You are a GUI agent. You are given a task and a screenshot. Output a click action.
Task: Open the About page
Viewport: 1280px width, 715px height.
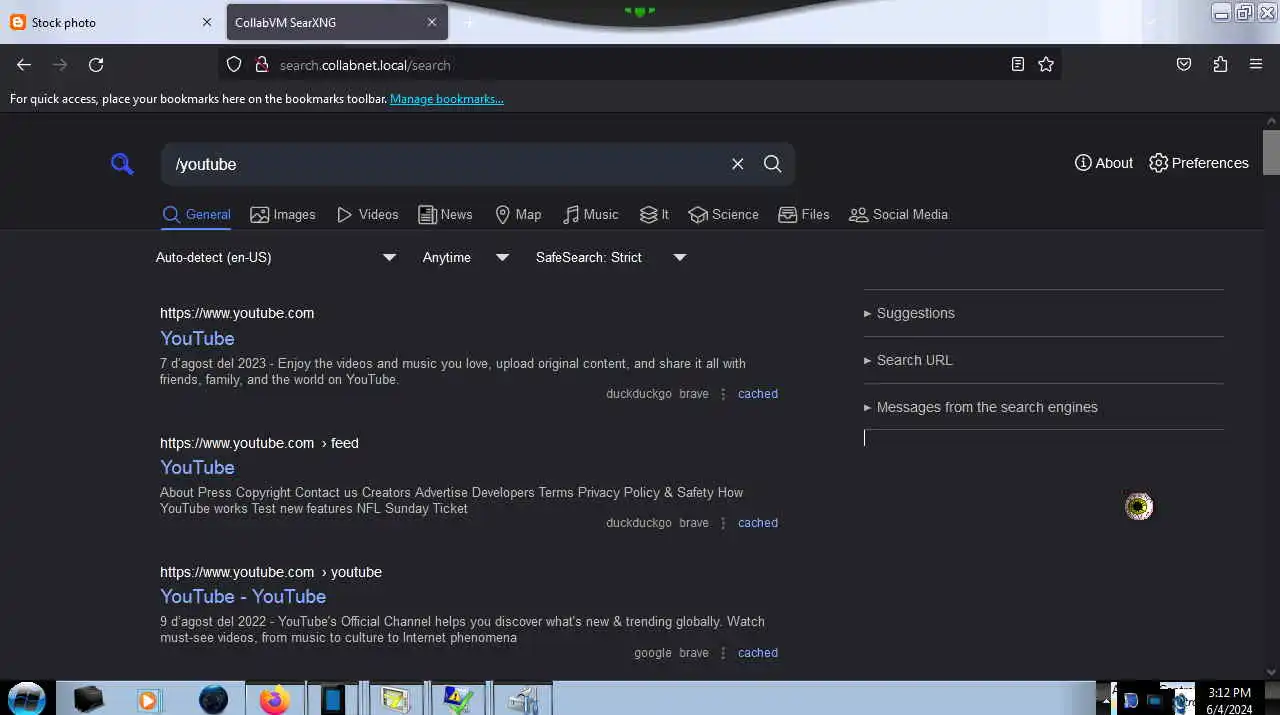click(x=1104, y=163)
